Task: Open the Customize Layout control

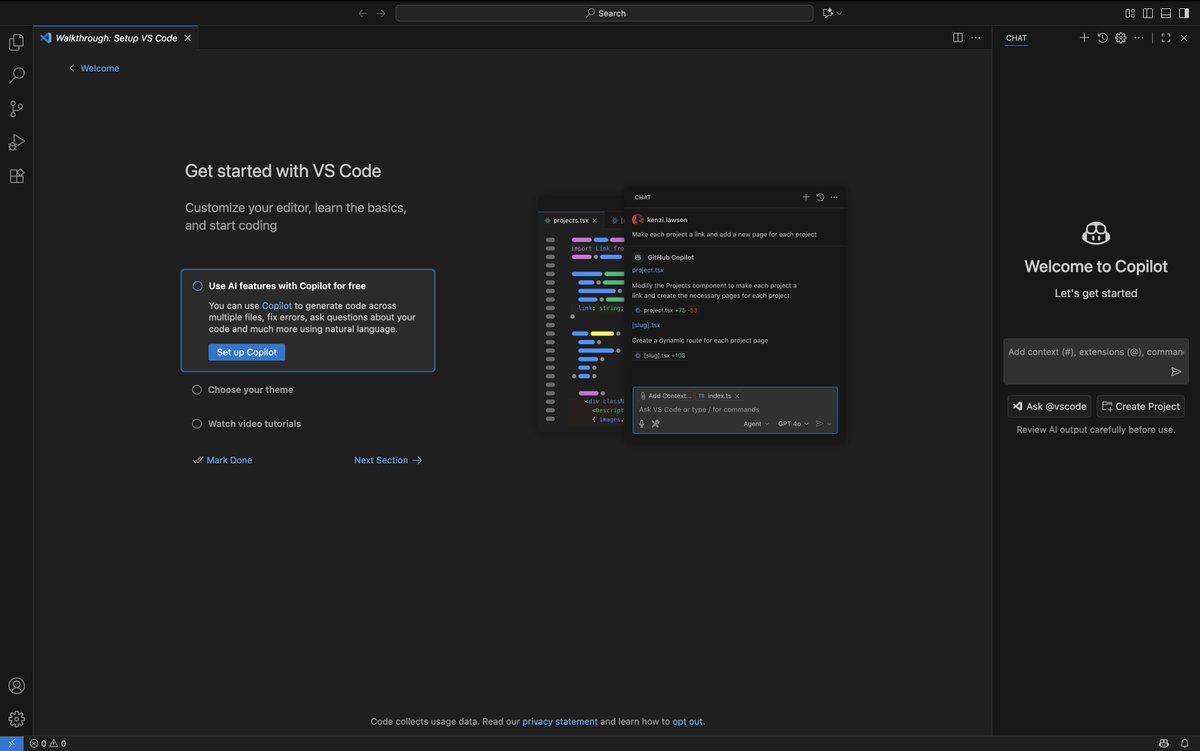Action: tap(1129, 13)
